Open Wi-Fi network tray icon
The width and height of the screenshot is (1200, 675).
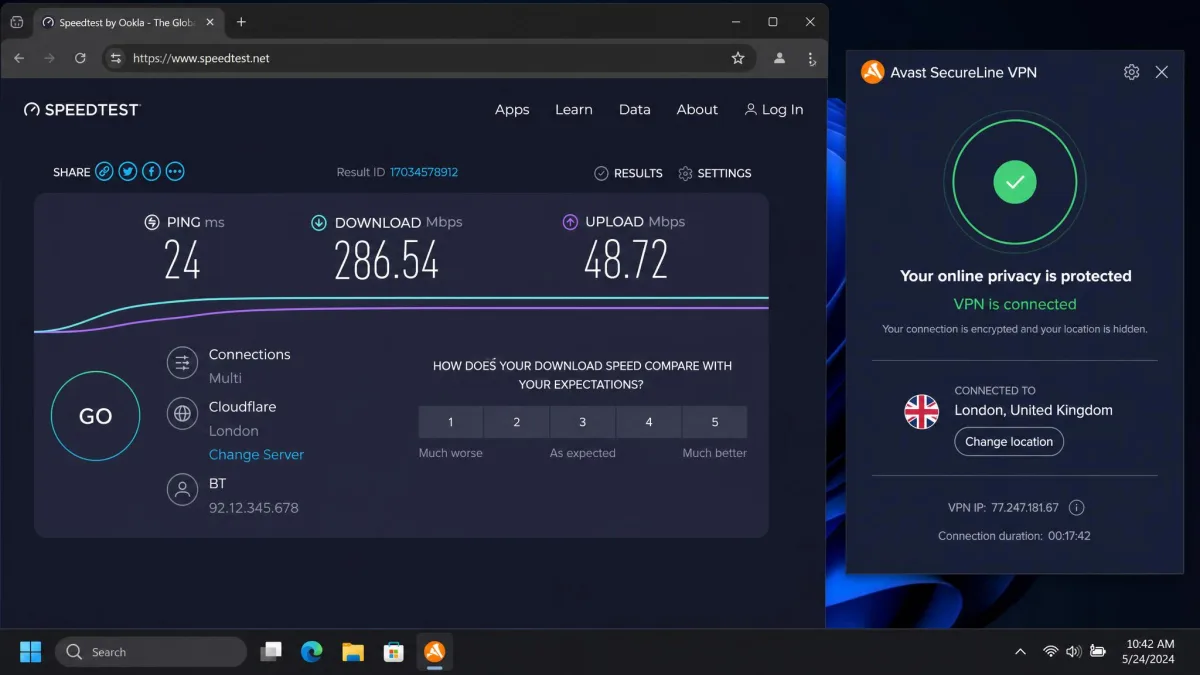(1050, 652)
